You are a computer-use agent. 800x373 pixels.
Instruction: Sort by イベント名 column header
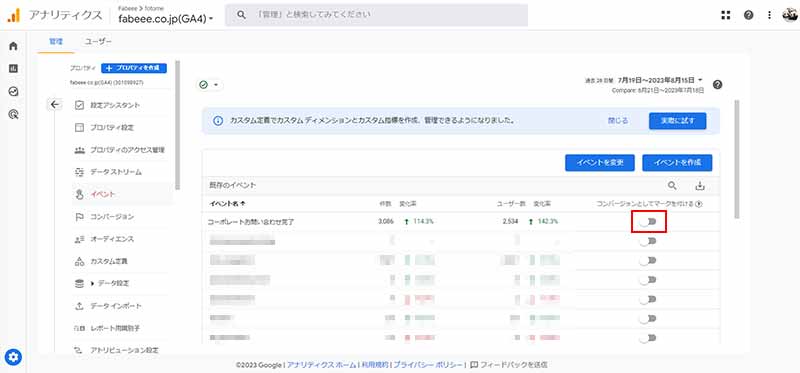(228, 204)
